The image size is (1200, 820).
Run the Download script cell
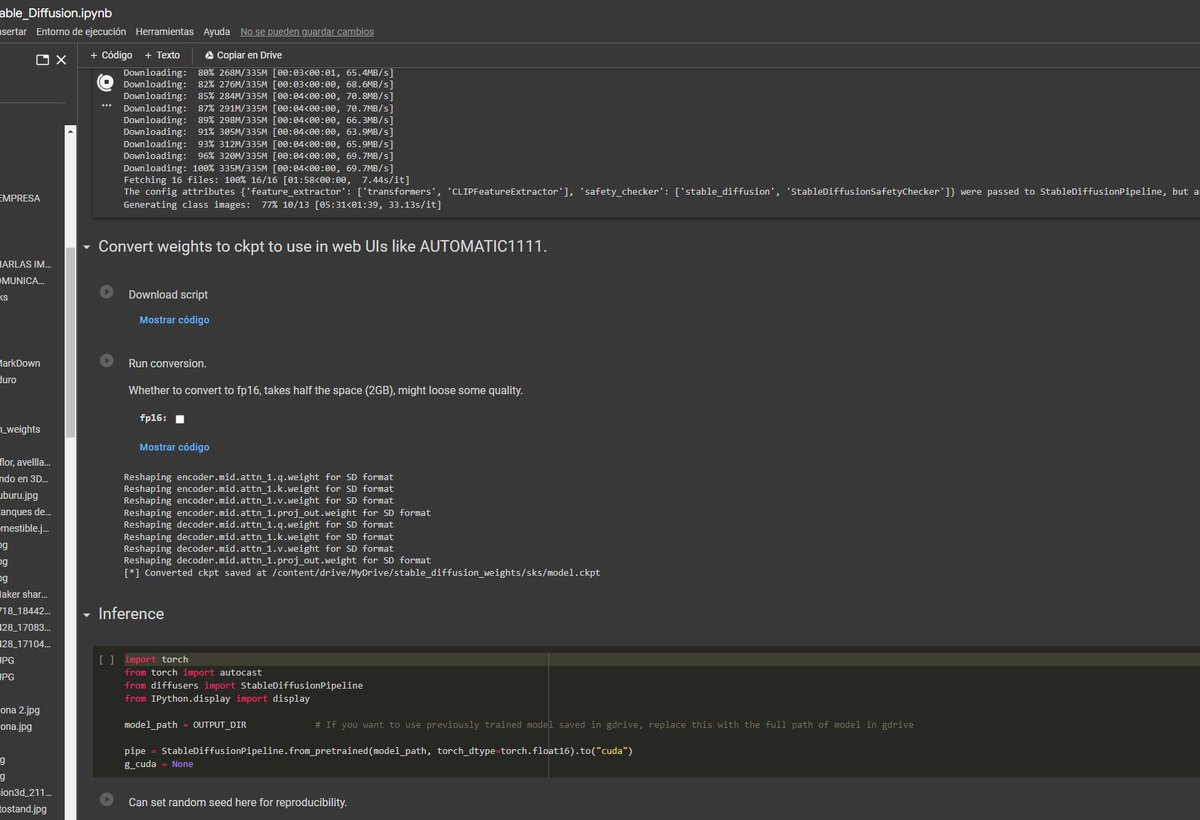click(106, 293)
